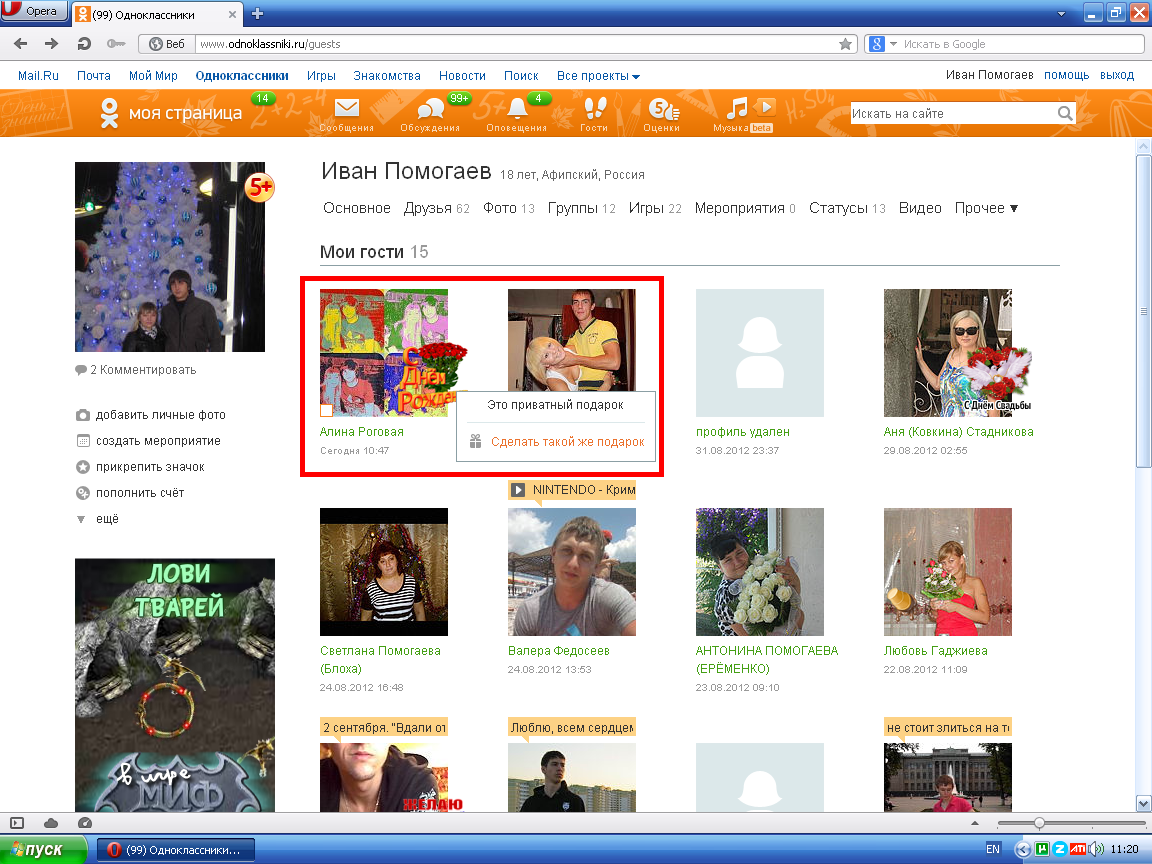Switch to the Фото 13 tab

508,208
